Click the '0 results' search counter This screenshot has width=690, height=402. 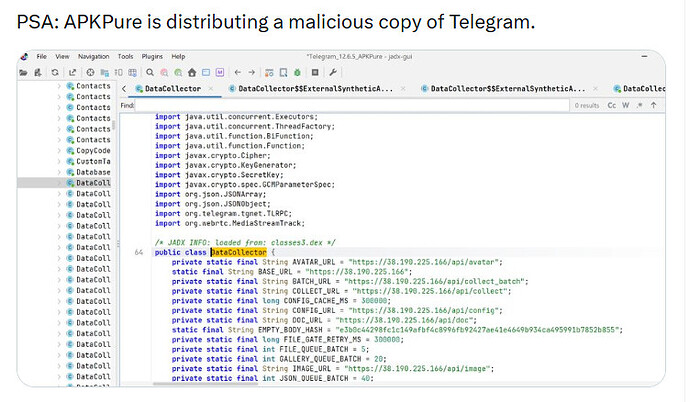pos(587,106)
